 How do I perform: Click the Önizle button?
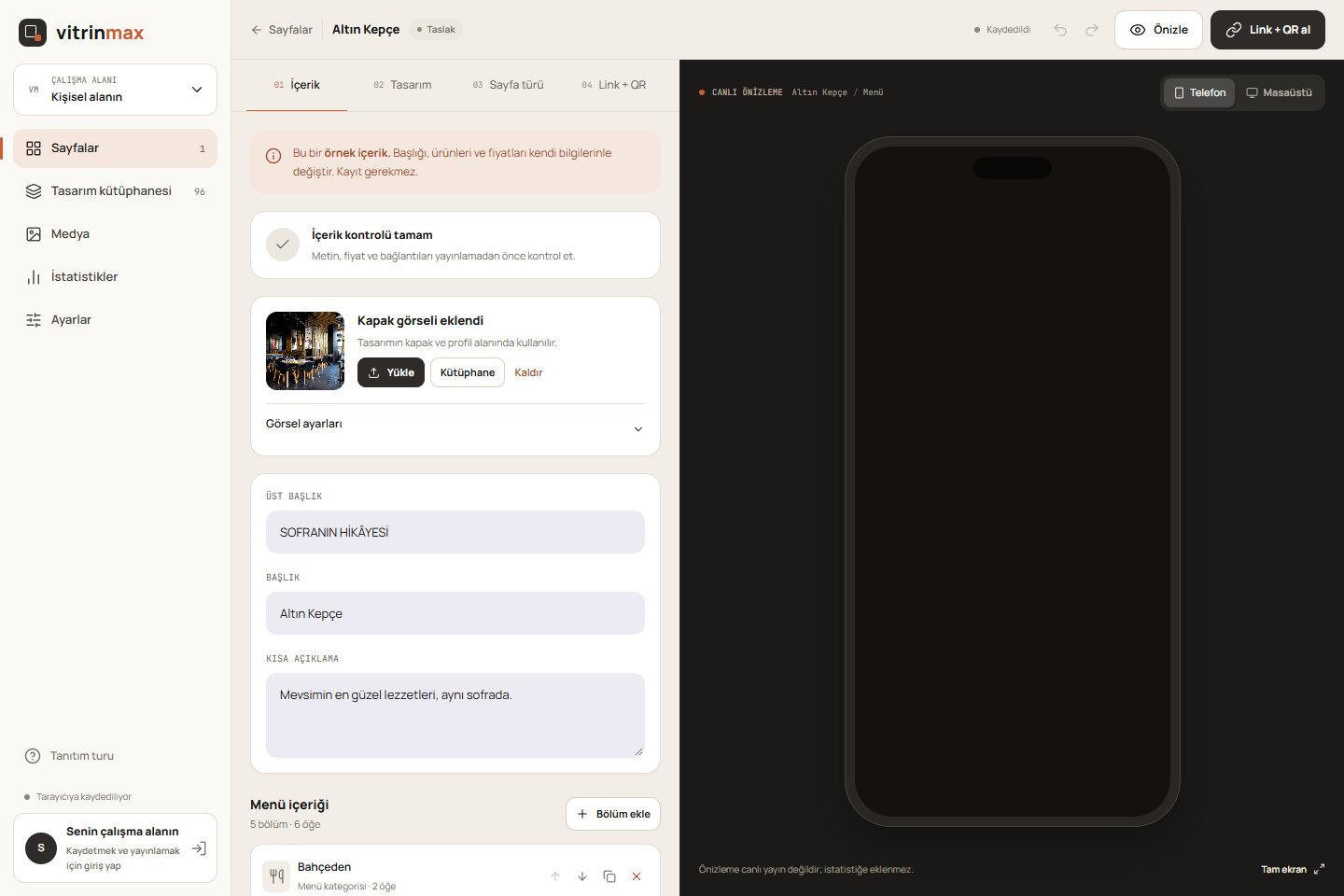[x=1158, y=30]
